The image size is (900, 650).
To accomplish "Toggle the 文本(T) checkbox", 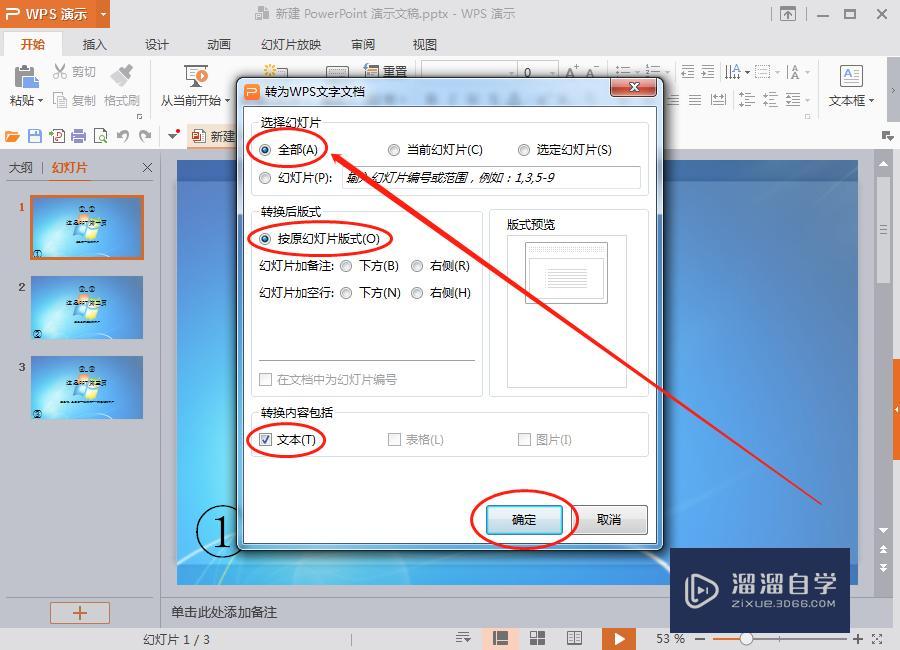I will click(x=265, y=440).
